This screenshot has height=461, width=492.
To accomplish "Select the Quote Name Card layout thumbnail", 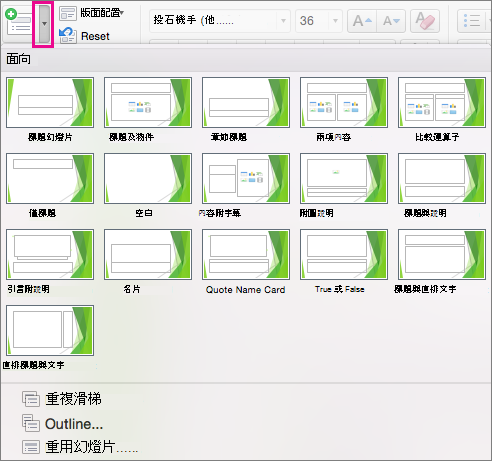I will [x=246, y=254].
